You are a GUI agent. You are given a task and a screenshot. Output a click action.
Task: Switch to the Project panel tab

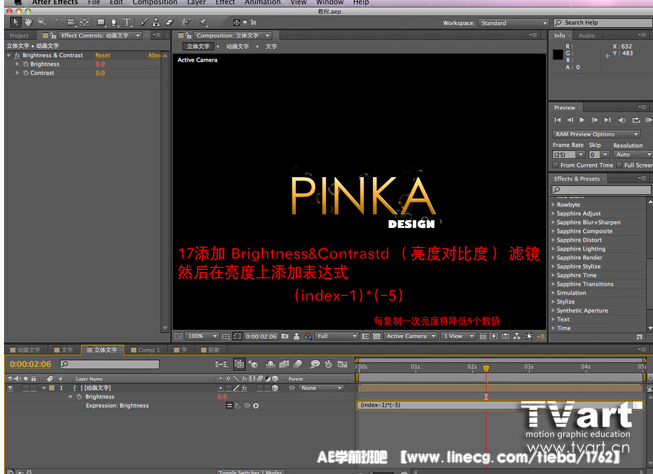[19, 36]
